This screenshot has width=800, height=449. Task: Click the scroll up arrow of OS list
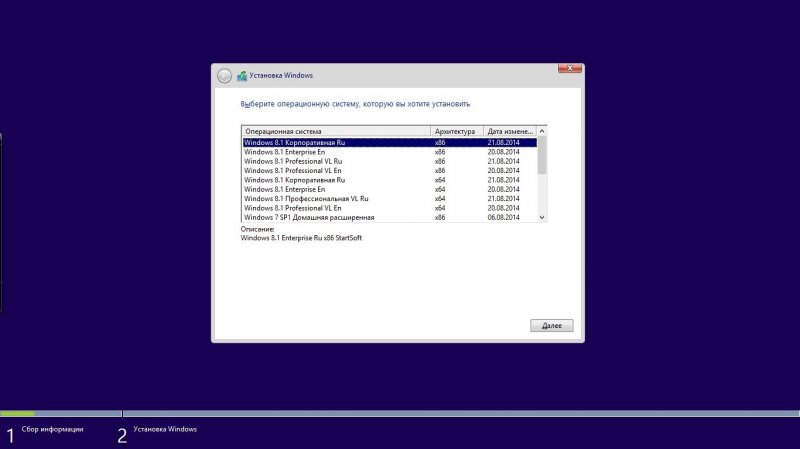[x=542, y=131]
